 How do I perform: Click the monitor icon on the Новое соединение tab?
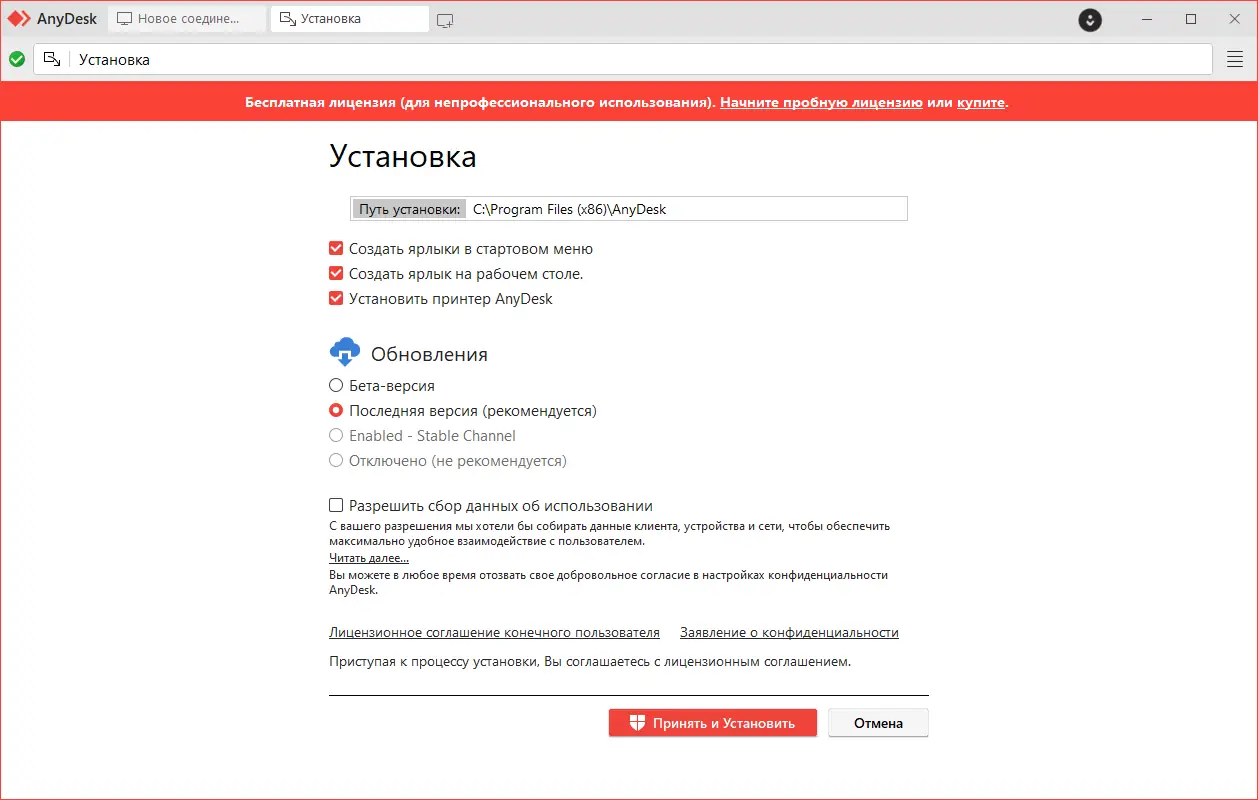click(x=124, y=17)
